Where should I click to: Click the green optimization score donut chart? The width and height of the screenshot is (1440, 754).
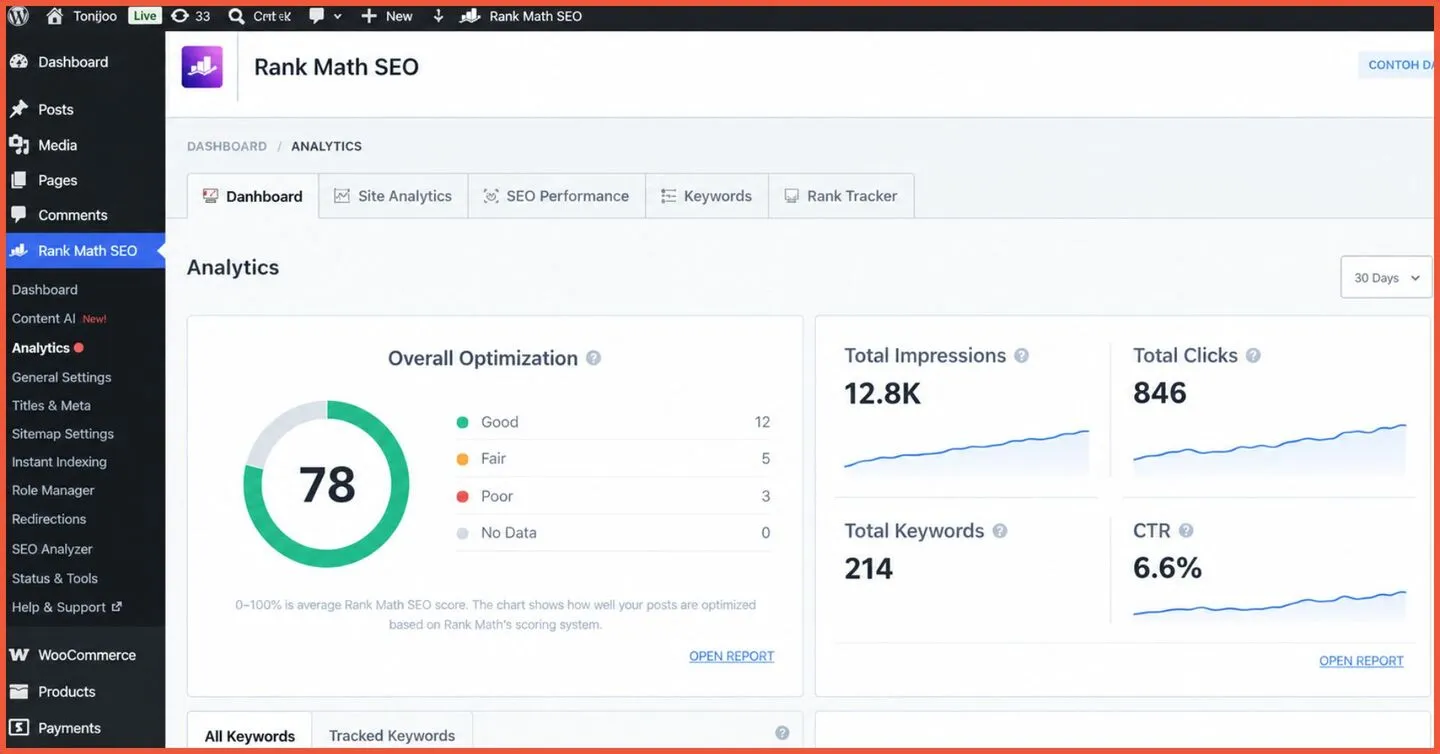(x=326, y=484)
